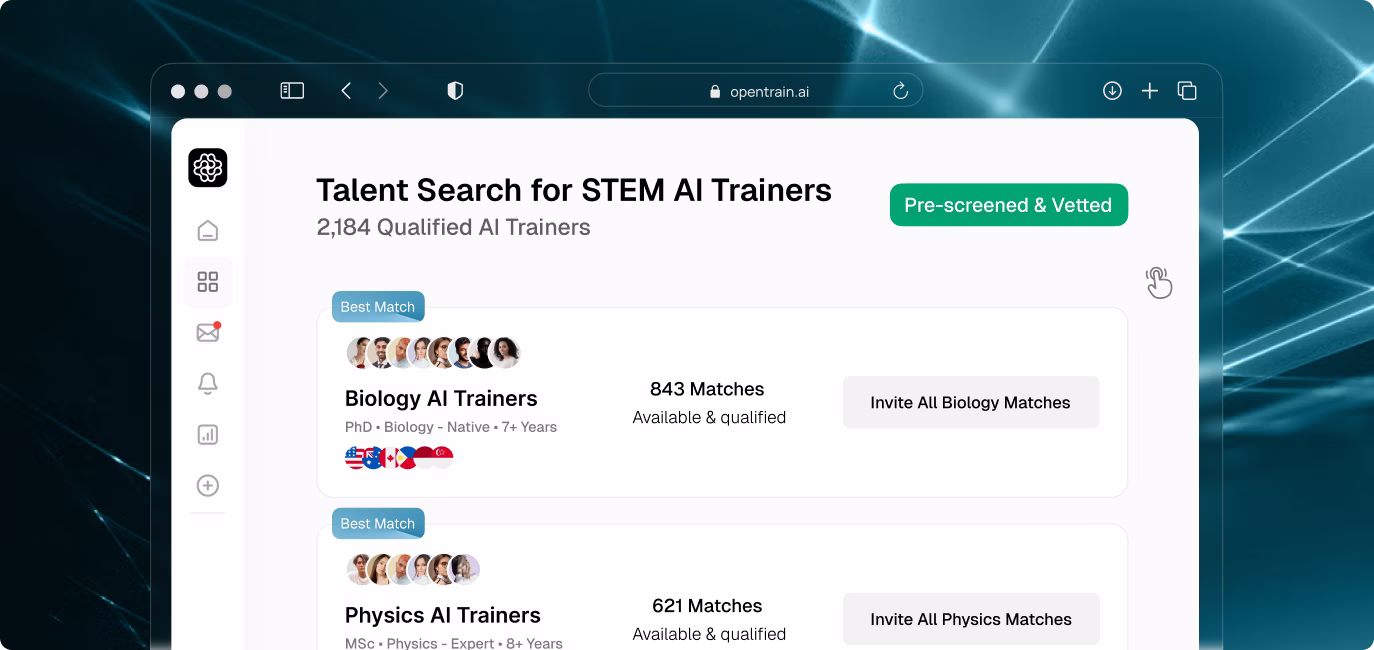Click the Pre-screened & Vetted badge
1374x650 pixels.
tap(1008, 204)
